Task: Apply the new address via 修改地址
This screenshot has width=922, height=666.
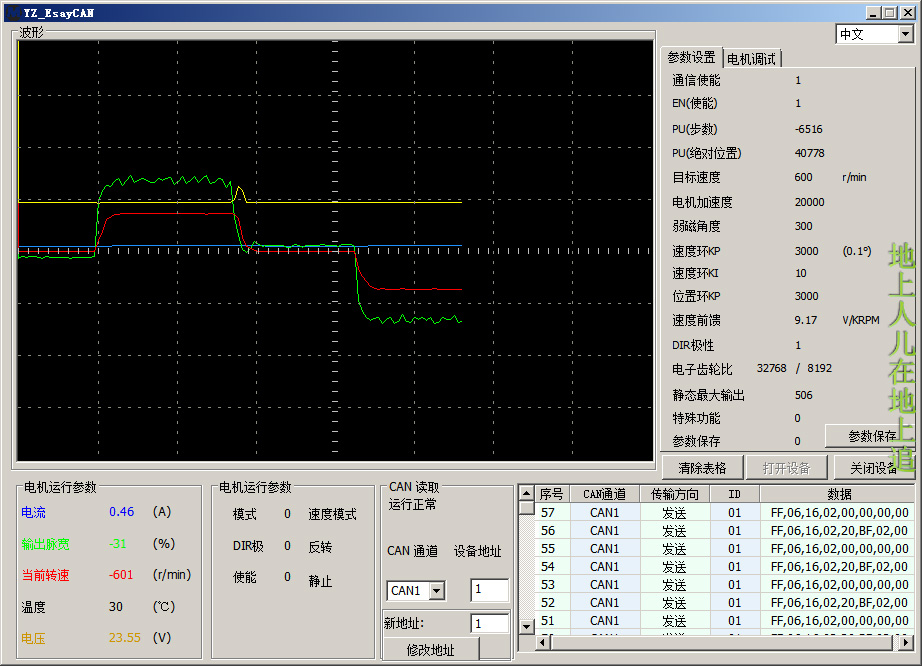Action: click(429, 649)
